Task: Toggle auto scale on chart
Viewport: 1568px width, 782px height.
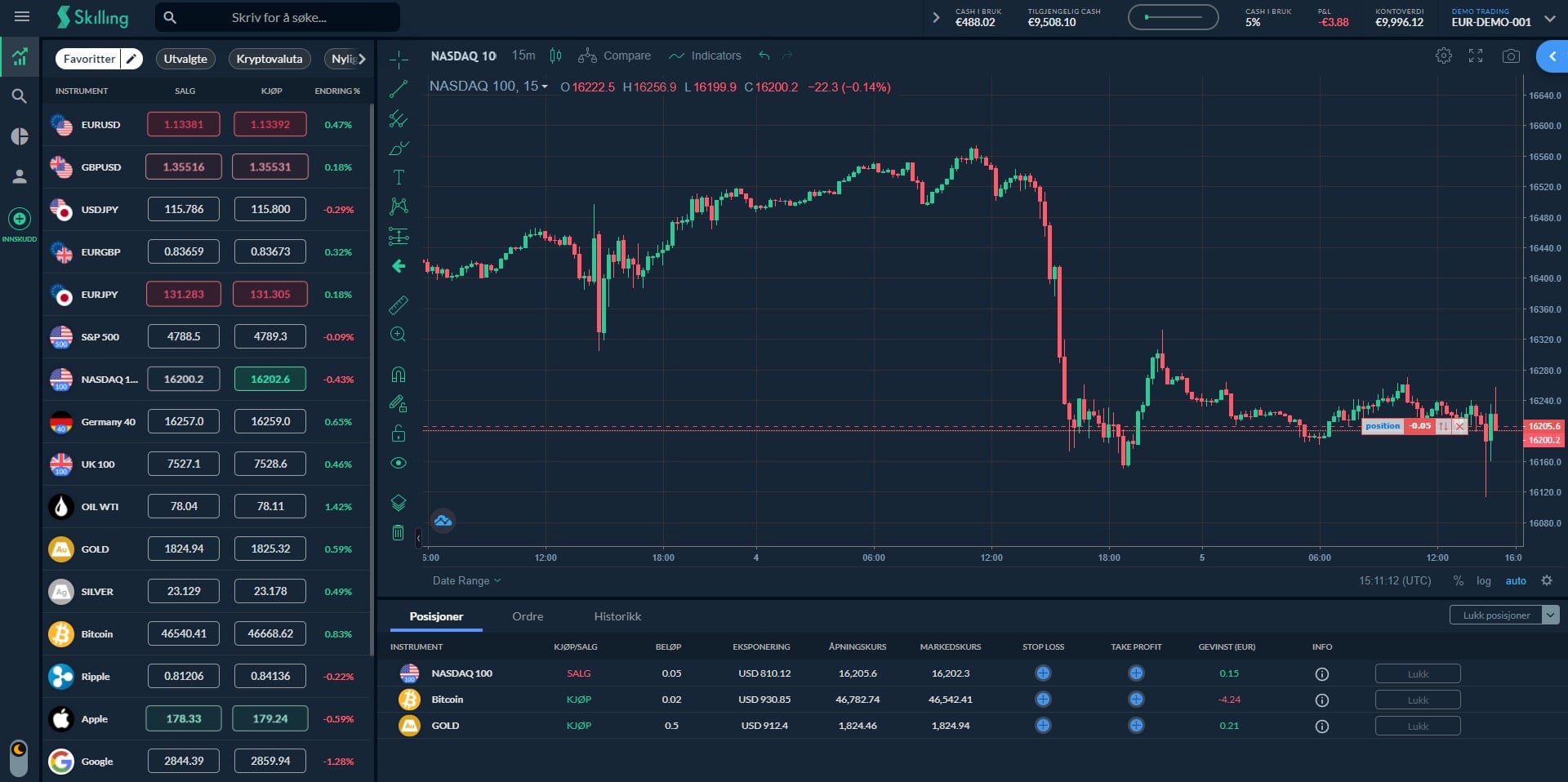Action: tap(1516, 580)
